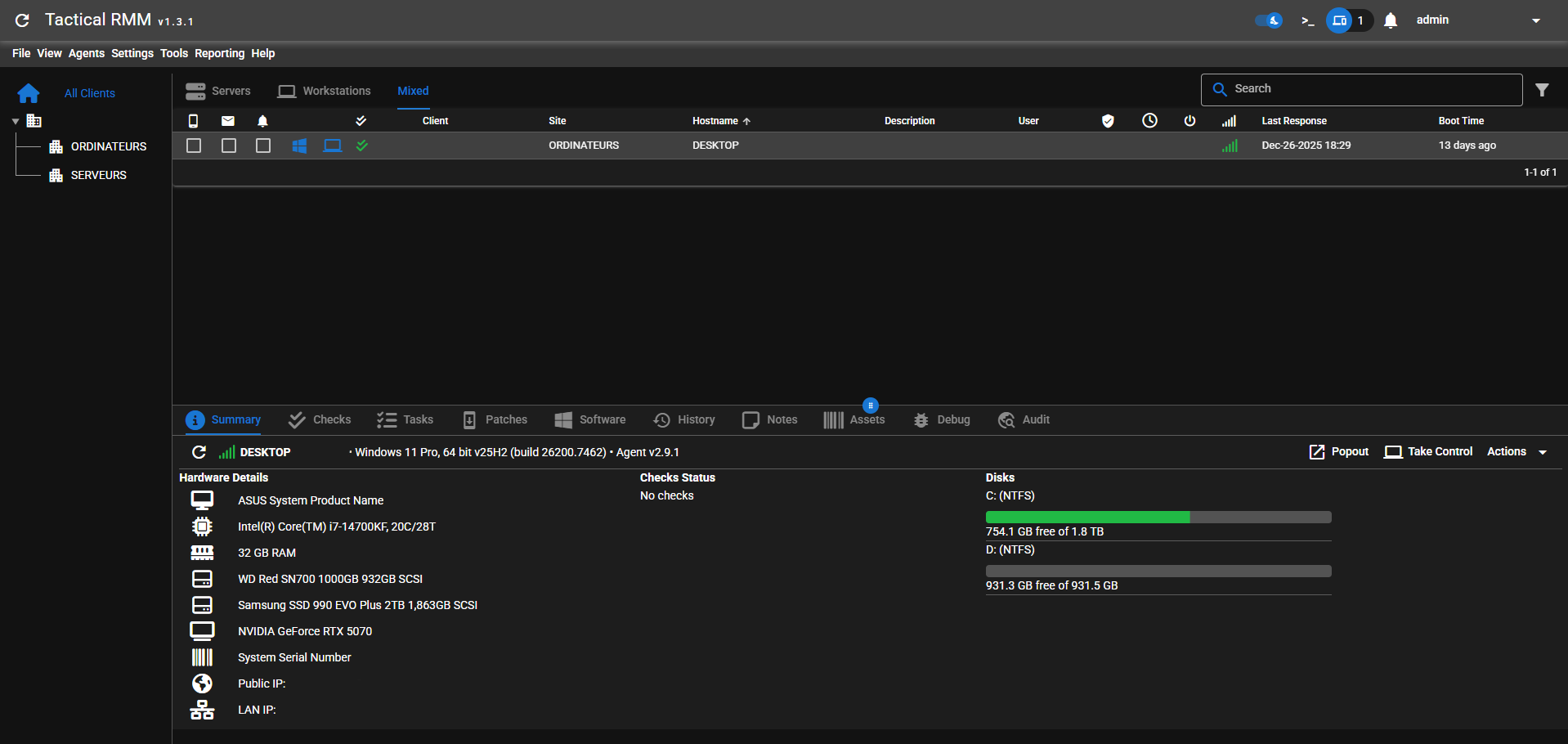1568x744 pixels.
Task: Click the Windows OS icon in DESKTOP row
Action: point(299,146)
